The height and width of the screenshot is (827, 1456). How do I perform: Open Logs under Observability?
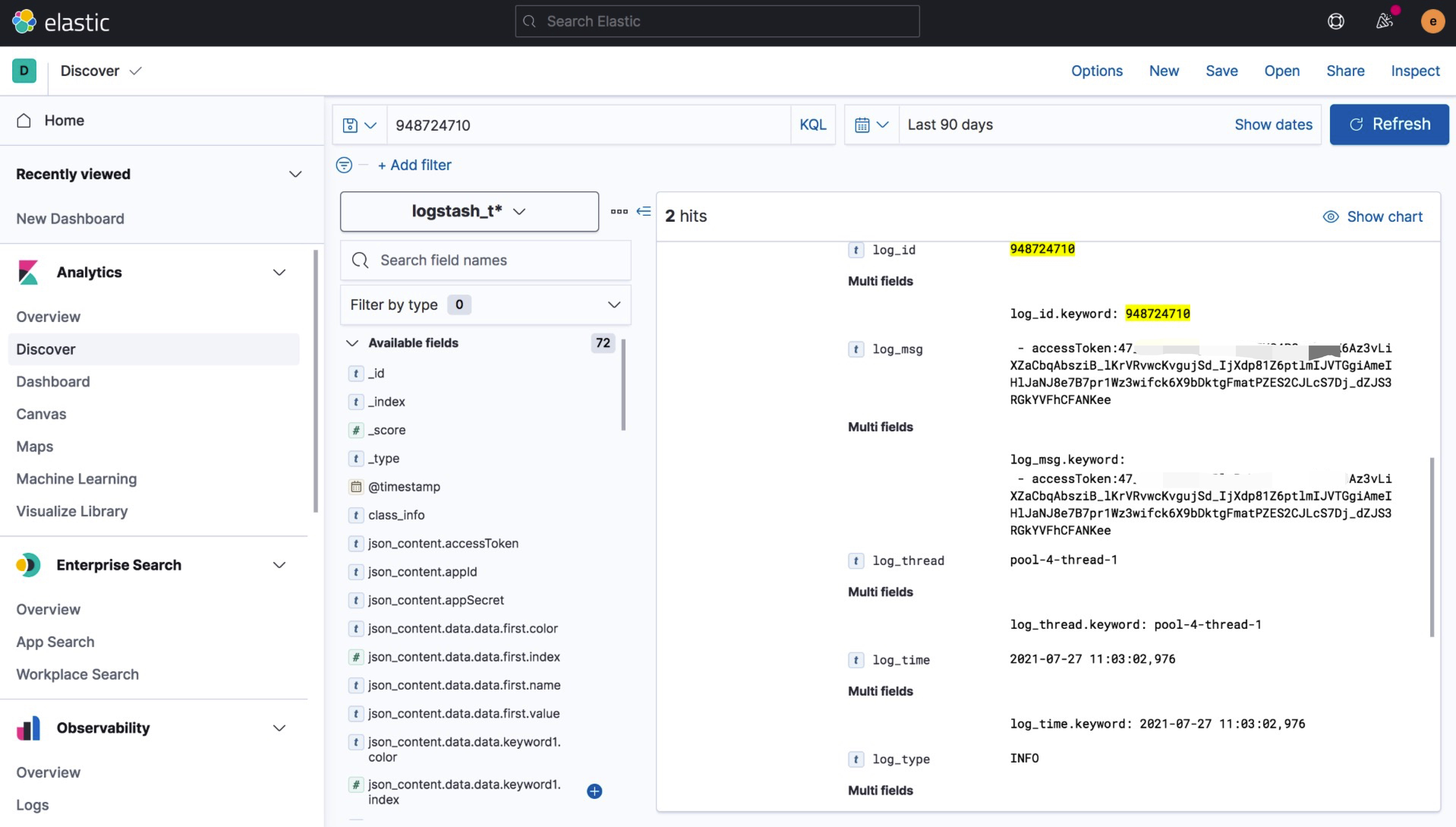[33, 805]
